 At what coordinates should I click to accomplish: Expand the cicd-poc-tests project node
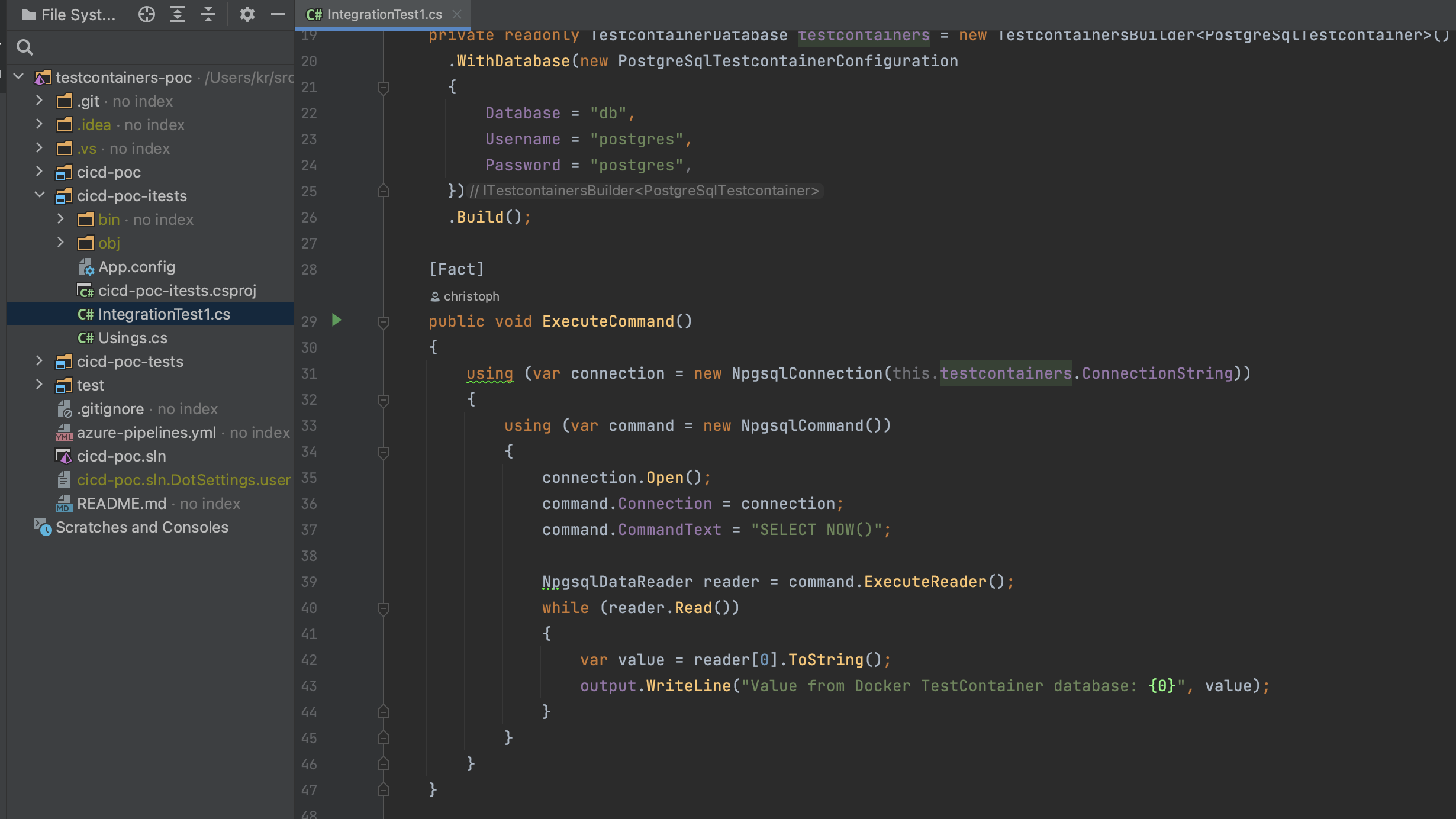[x=39, y=361]
